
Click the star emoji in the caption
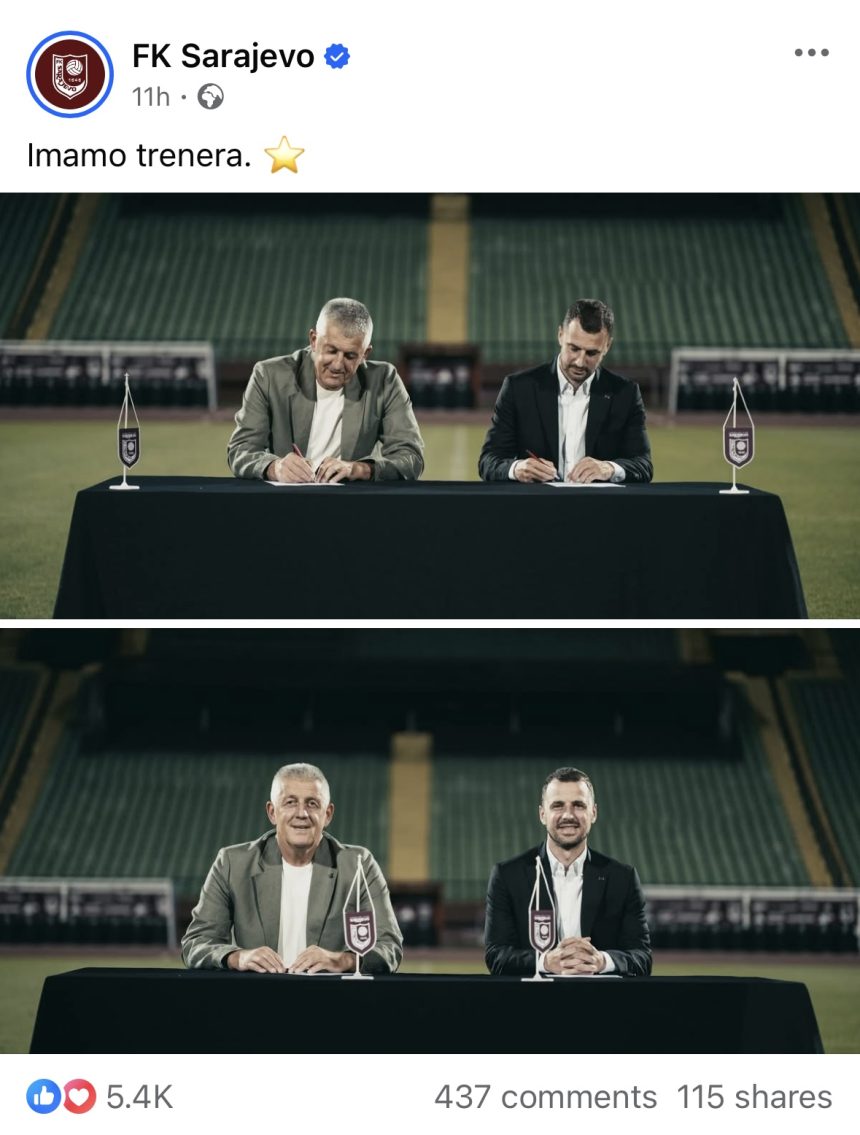(284, 155)
